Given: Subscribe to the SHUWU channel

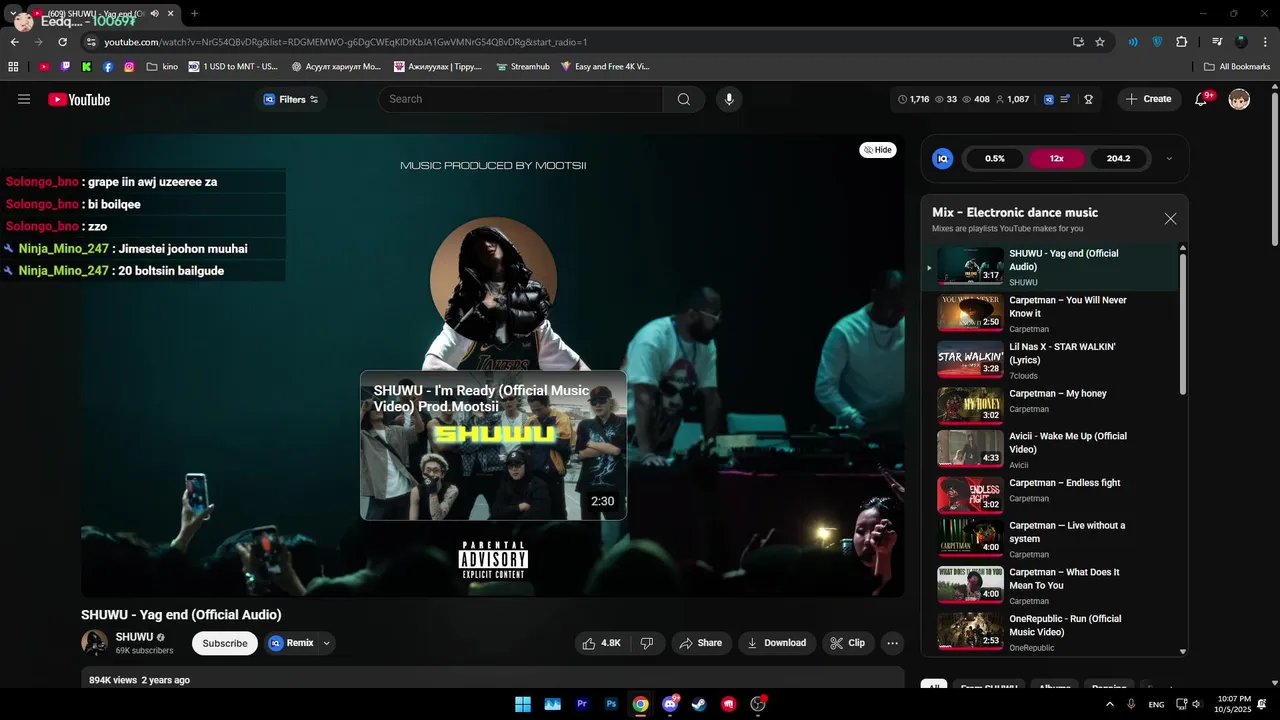Looking at the screenshot, I should pos(225,643).
